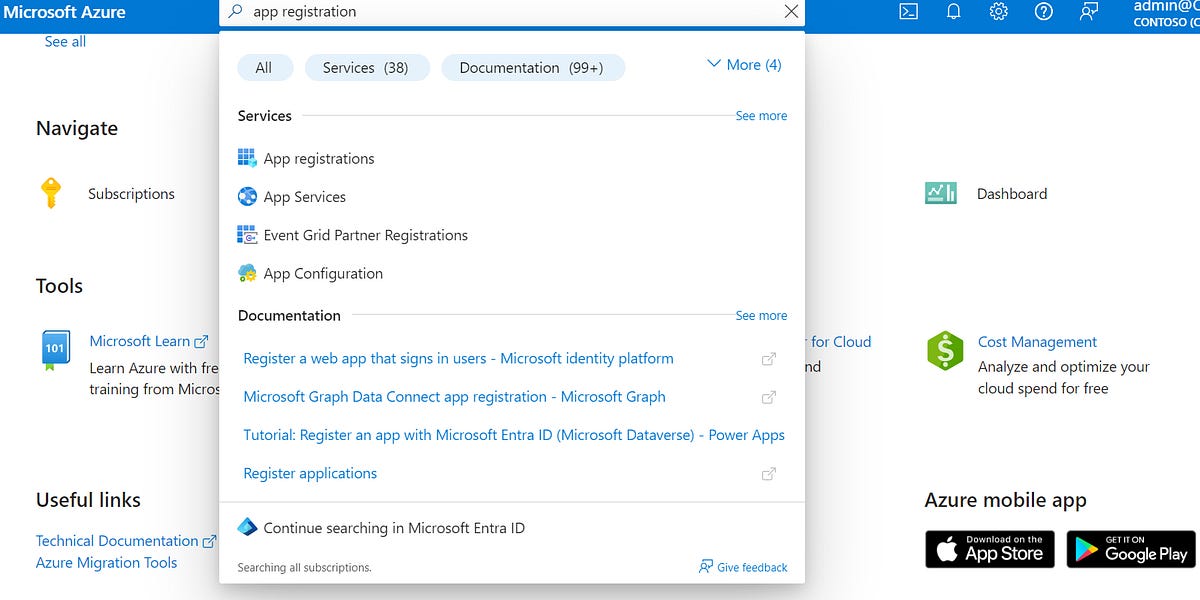Viewport: 1200px width, 600px height.
Task: Switch to the All results tab
Action: [x=265, y=67]
